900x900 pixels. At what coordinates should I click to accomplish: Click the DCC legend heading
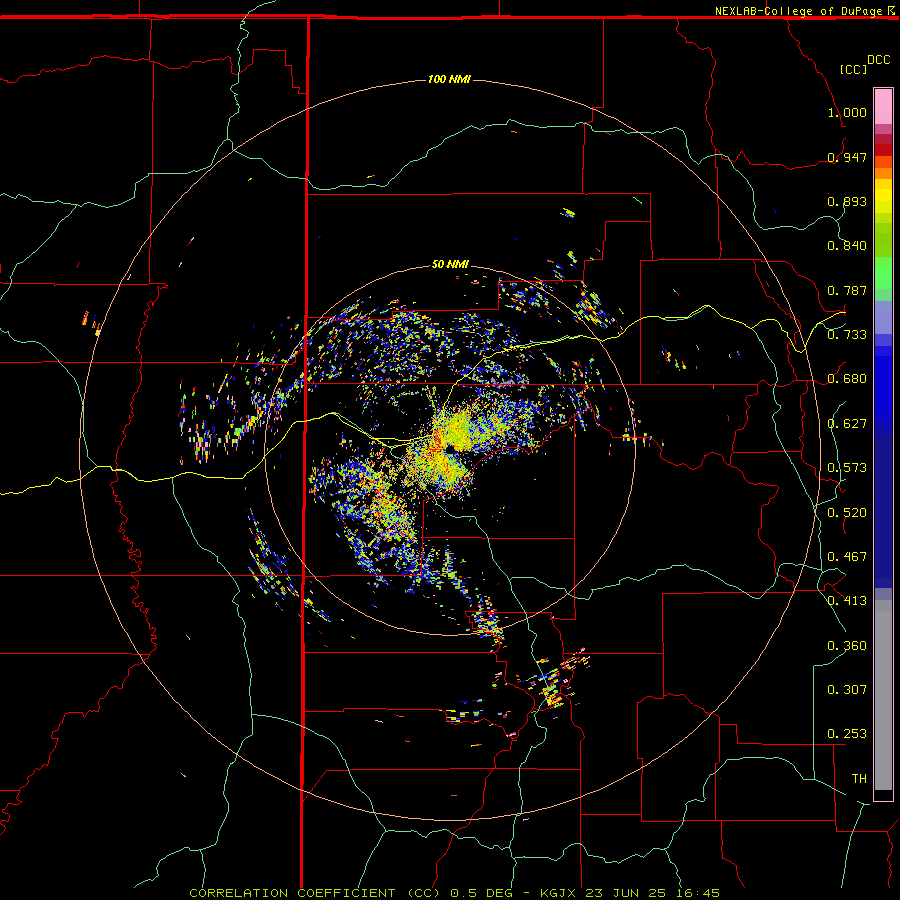[x=878, y=60]
